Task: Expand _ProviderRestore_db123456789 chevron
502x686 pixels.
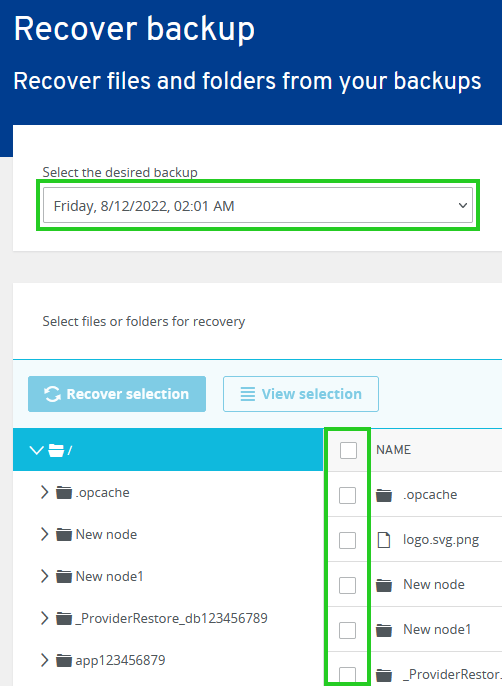Action: click(44, 618)
